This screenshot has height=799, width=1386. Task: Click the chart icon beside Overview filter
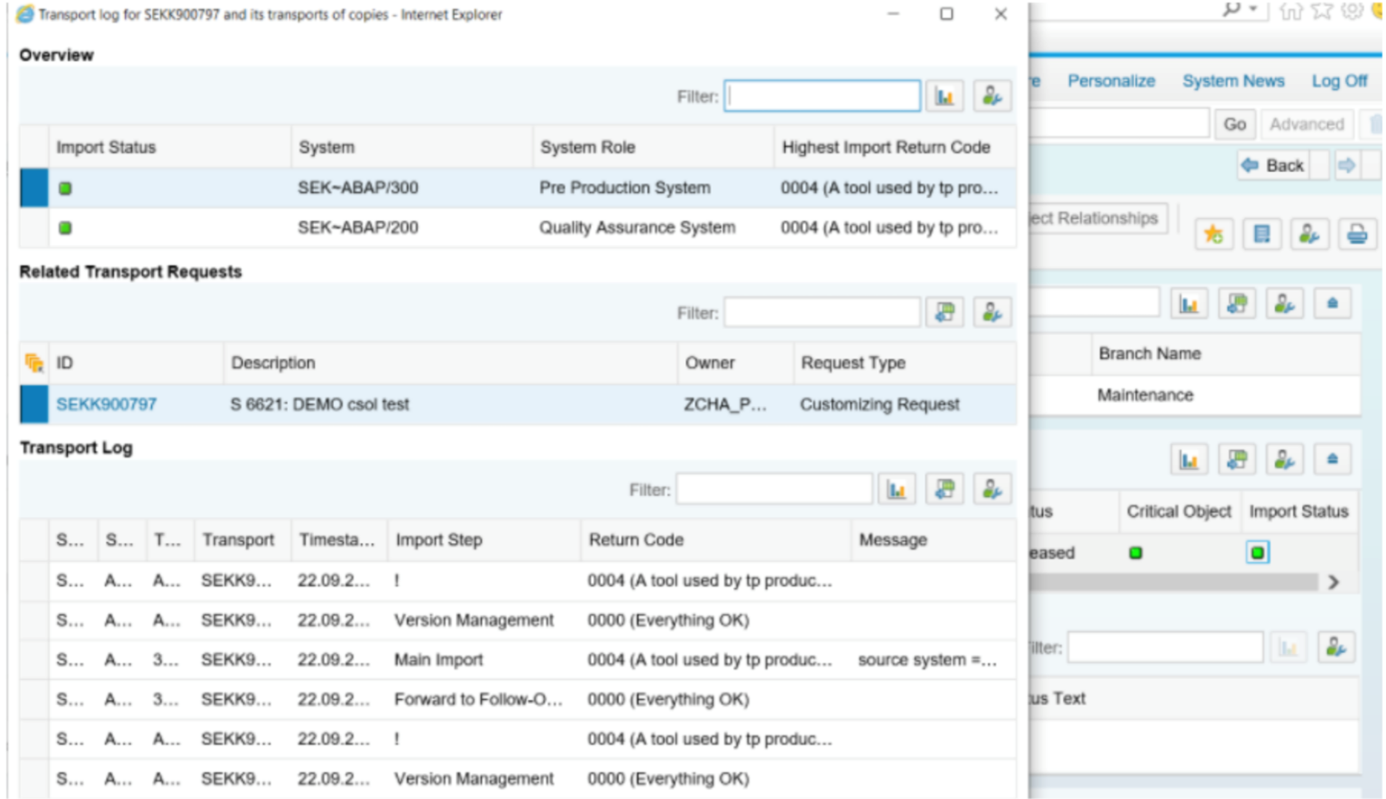click(944, 96)
